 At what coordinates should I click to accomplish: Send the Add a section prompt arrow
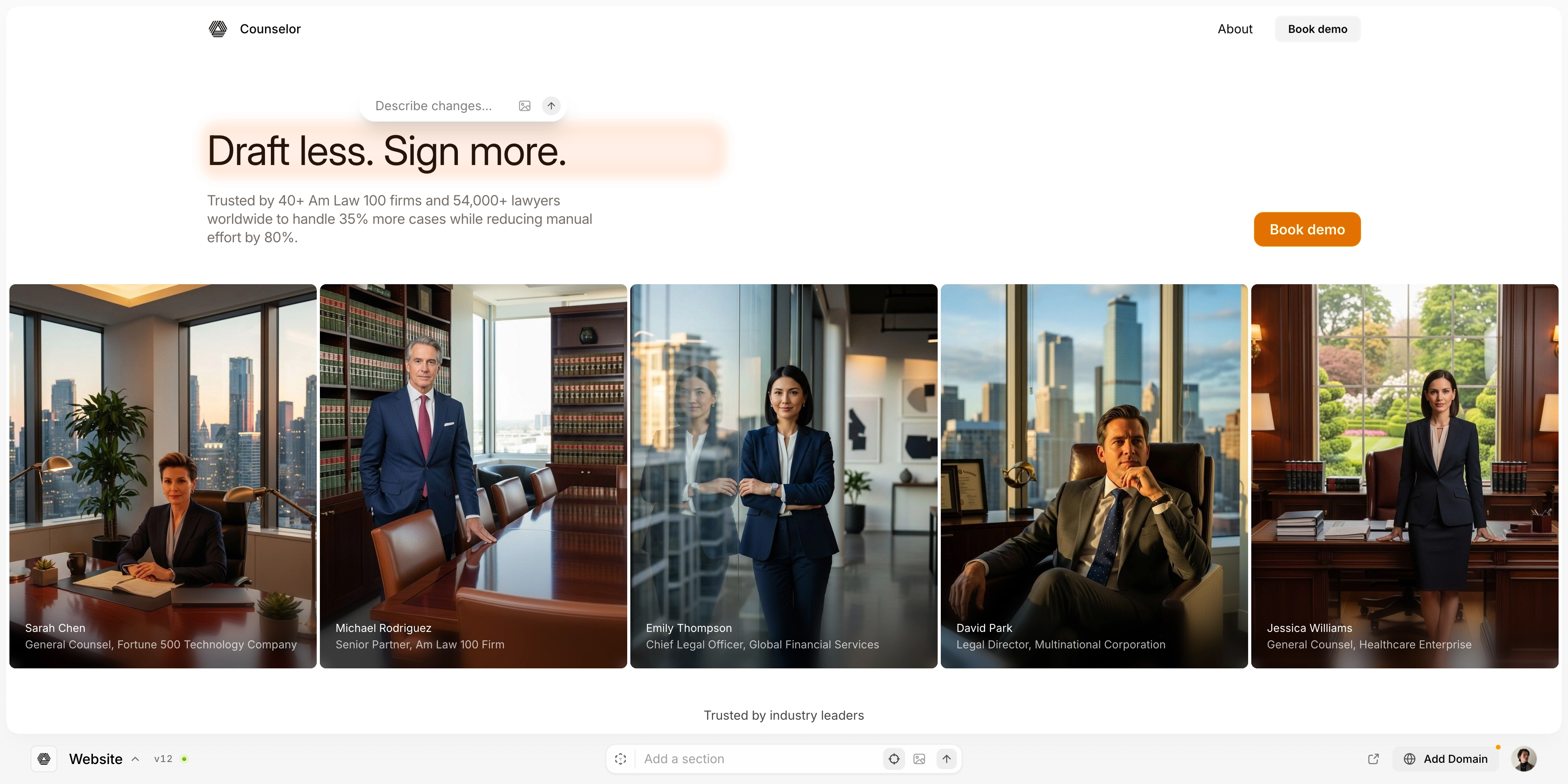pos(947,759)
